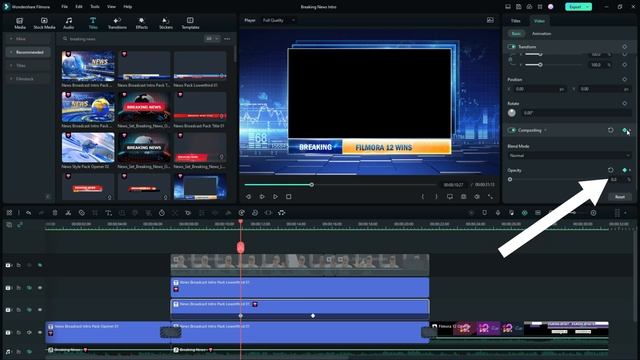Expand the Mine category
The height and width of the screenshot is (360, 640).
point(28,39)
